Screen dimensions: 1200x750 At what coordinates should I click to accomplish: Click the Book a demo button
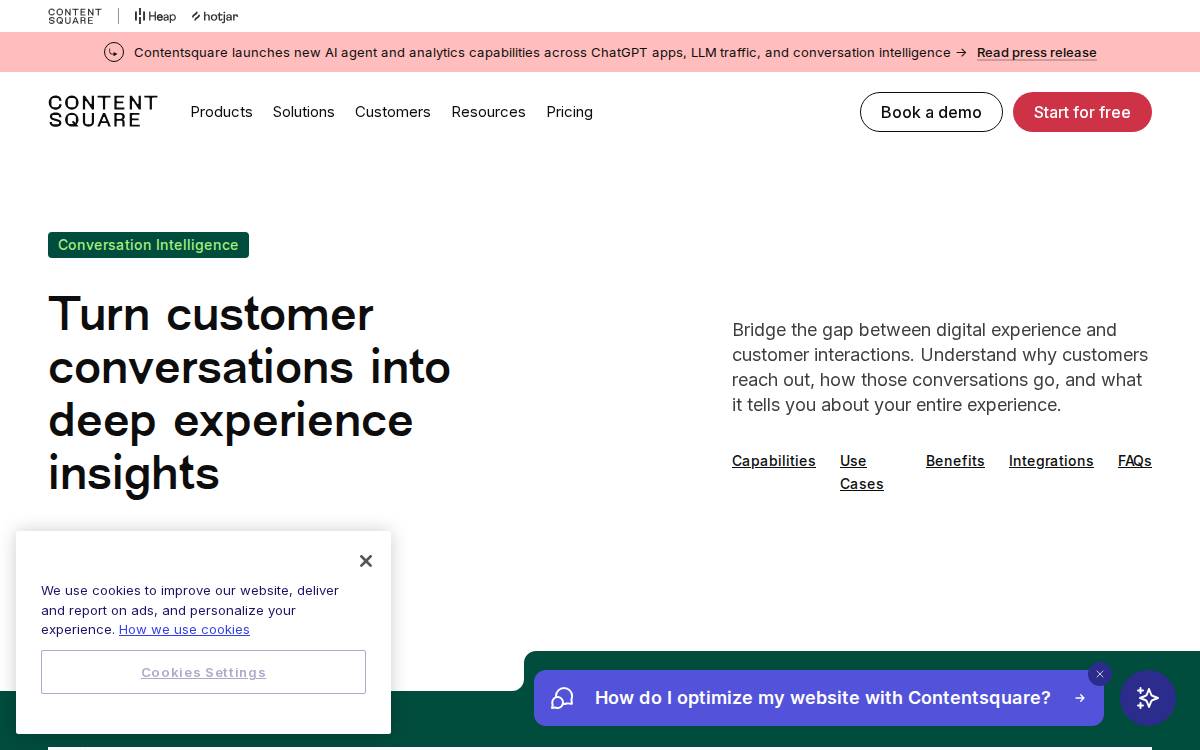point(931,112)
